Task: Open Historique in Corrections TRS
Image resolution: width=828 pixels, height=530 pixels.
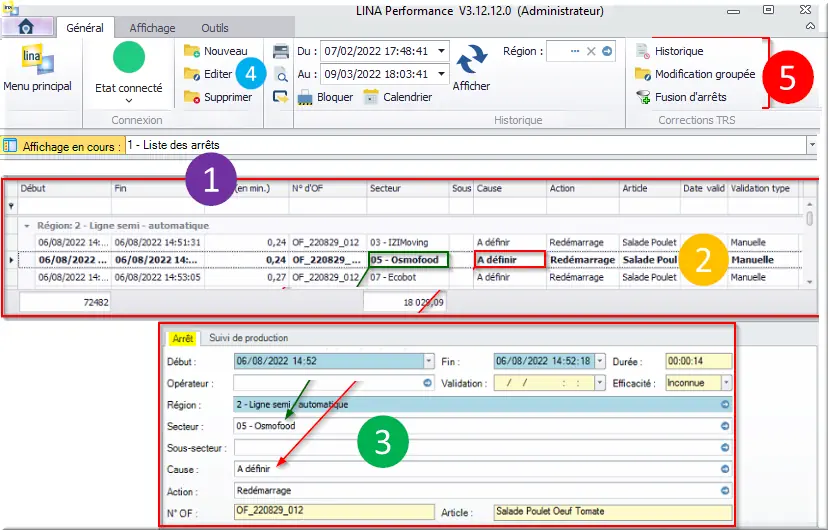Action: 669,51
